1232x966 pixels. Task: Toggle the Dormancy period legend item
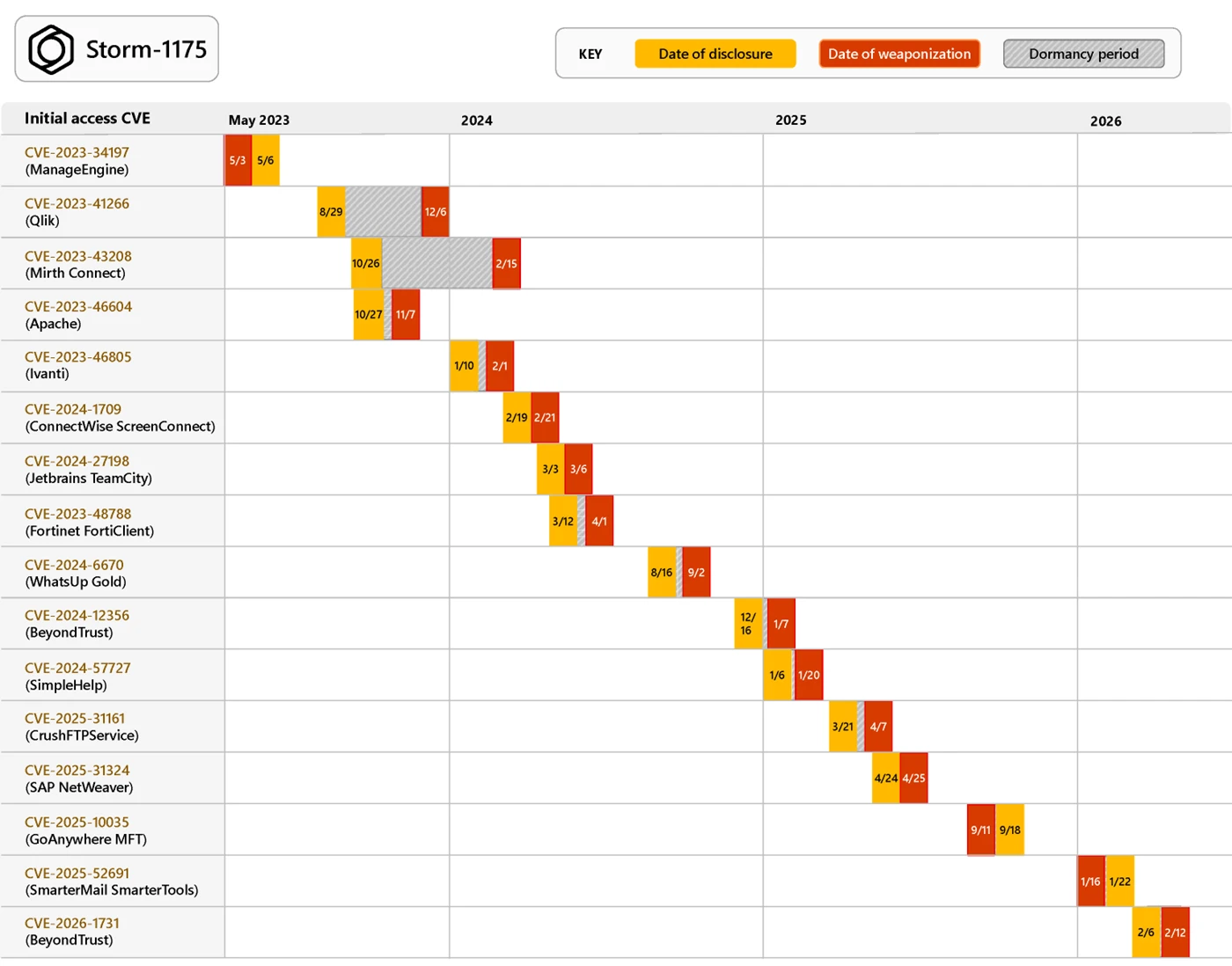(x=1083, y=54)
